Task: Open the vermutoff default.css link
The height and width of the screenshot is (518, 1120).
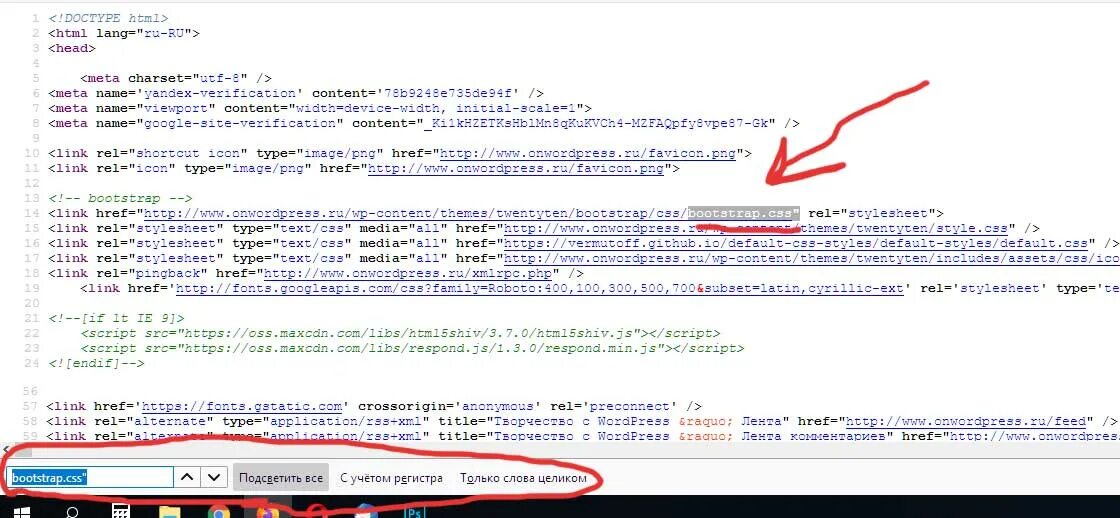Action: click(x=796, y=243)
